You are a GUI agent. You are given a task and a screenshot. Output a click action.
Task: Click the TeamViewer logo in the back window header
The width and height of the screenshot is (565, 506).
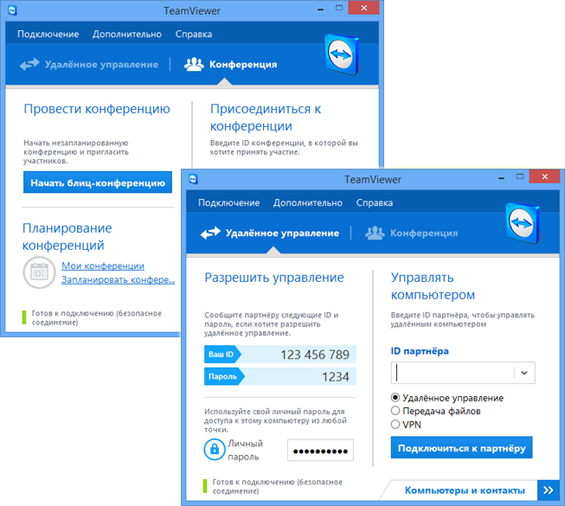click(x=342, y=54)
